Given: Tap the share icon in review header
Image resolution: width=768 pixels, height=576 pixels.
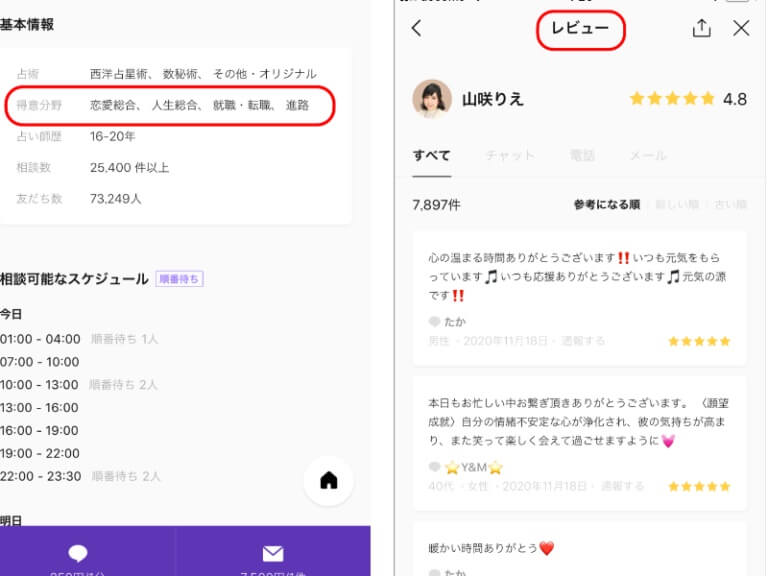Looking at the screenshot, I should [702, 29].
